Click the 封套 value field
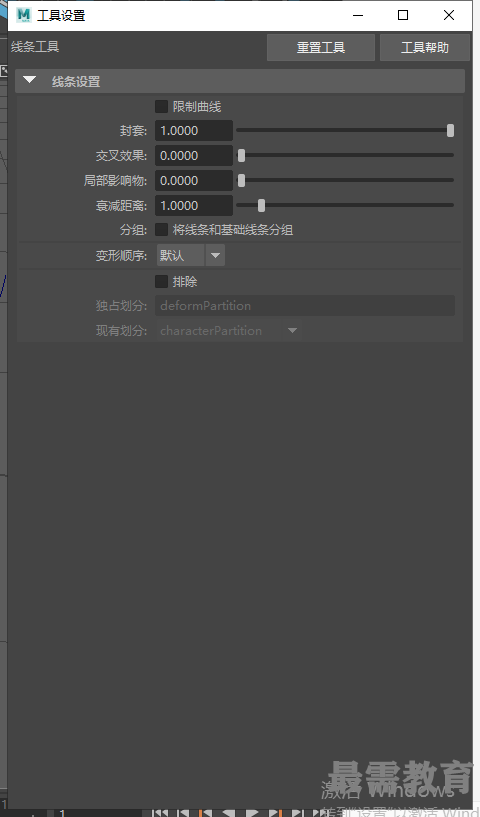The width and height of the screenshot is (480, 817). click(194, 130)
